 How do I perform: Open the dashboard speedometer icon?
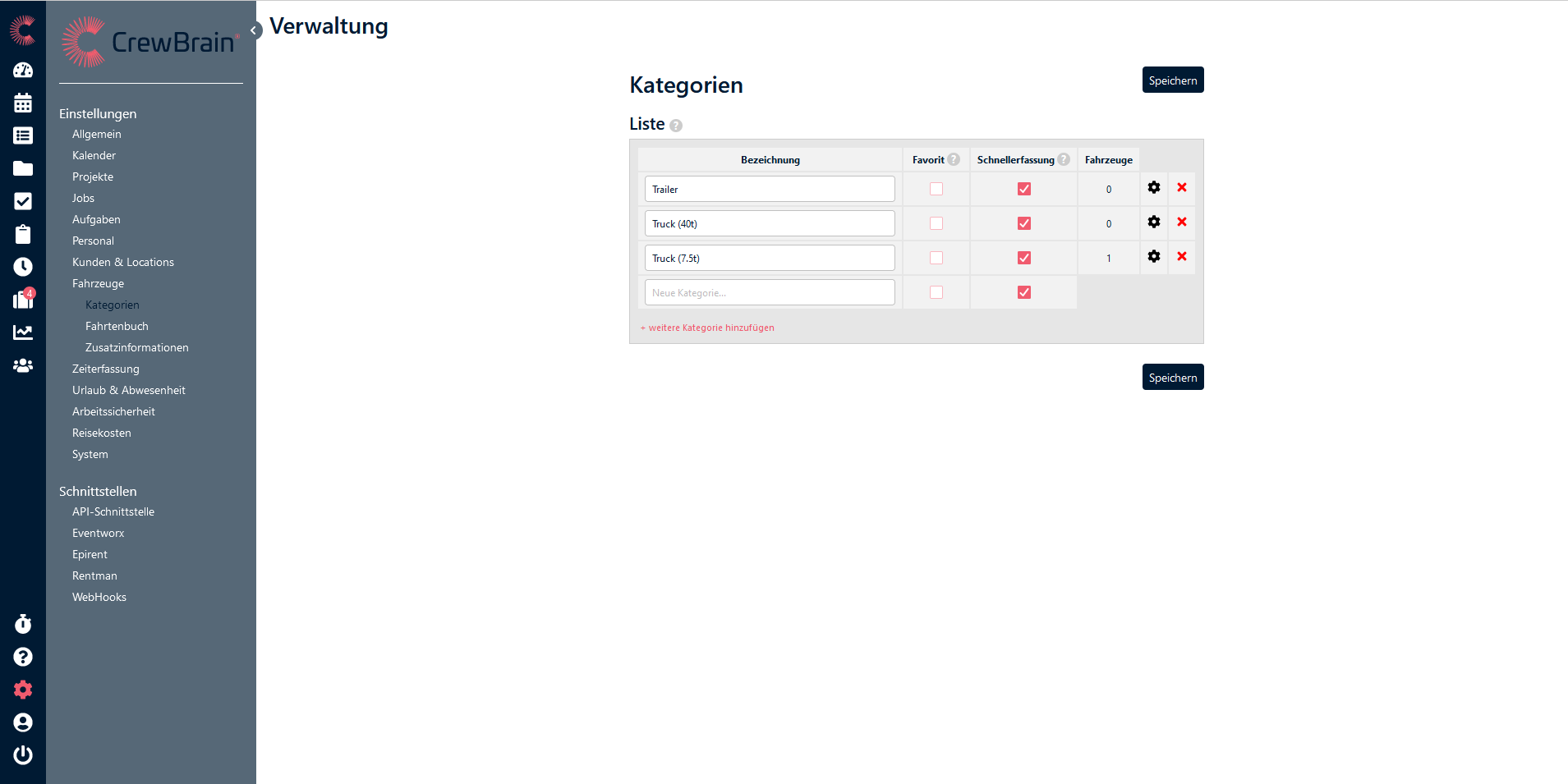tap(23, 71)
